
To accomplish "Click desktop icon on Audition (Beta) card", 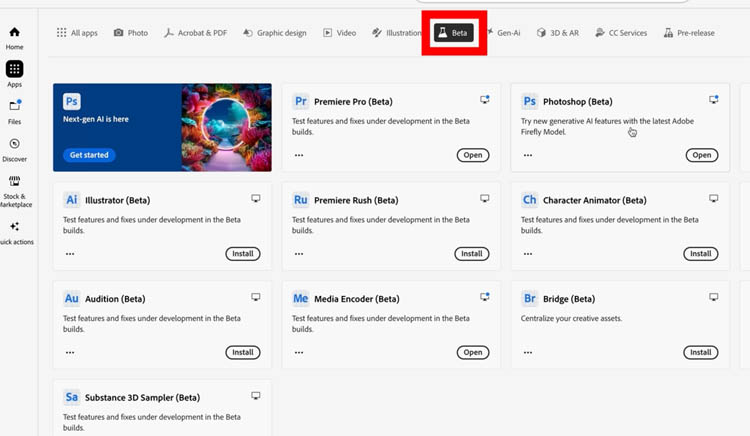I will [x=256, y=297].
